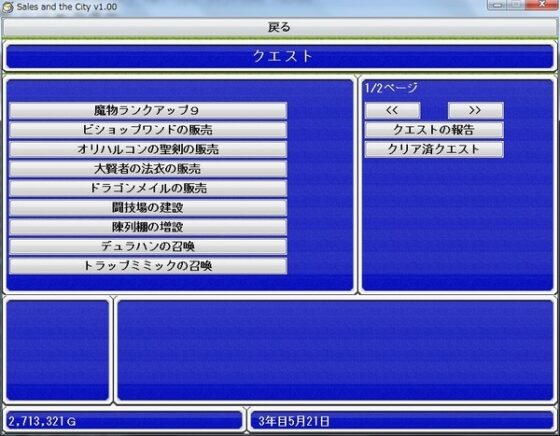
Task: Click the 戻る back button
Action: 280,27
